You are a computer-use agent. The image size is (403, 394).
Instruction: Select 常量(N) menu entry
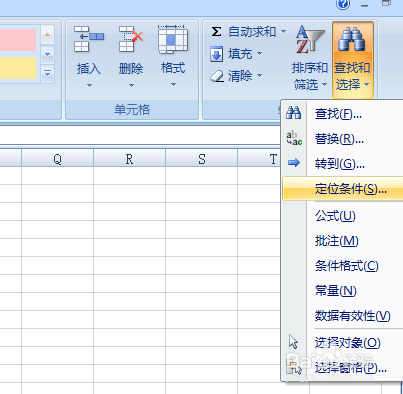click(342, 291)
